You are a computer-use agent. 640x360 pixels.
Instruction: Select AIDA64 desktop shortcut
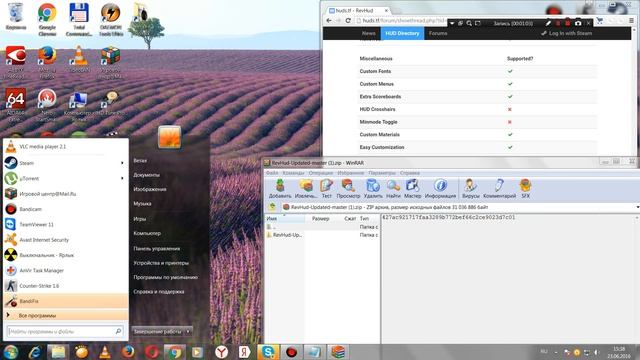coord(16,105)
